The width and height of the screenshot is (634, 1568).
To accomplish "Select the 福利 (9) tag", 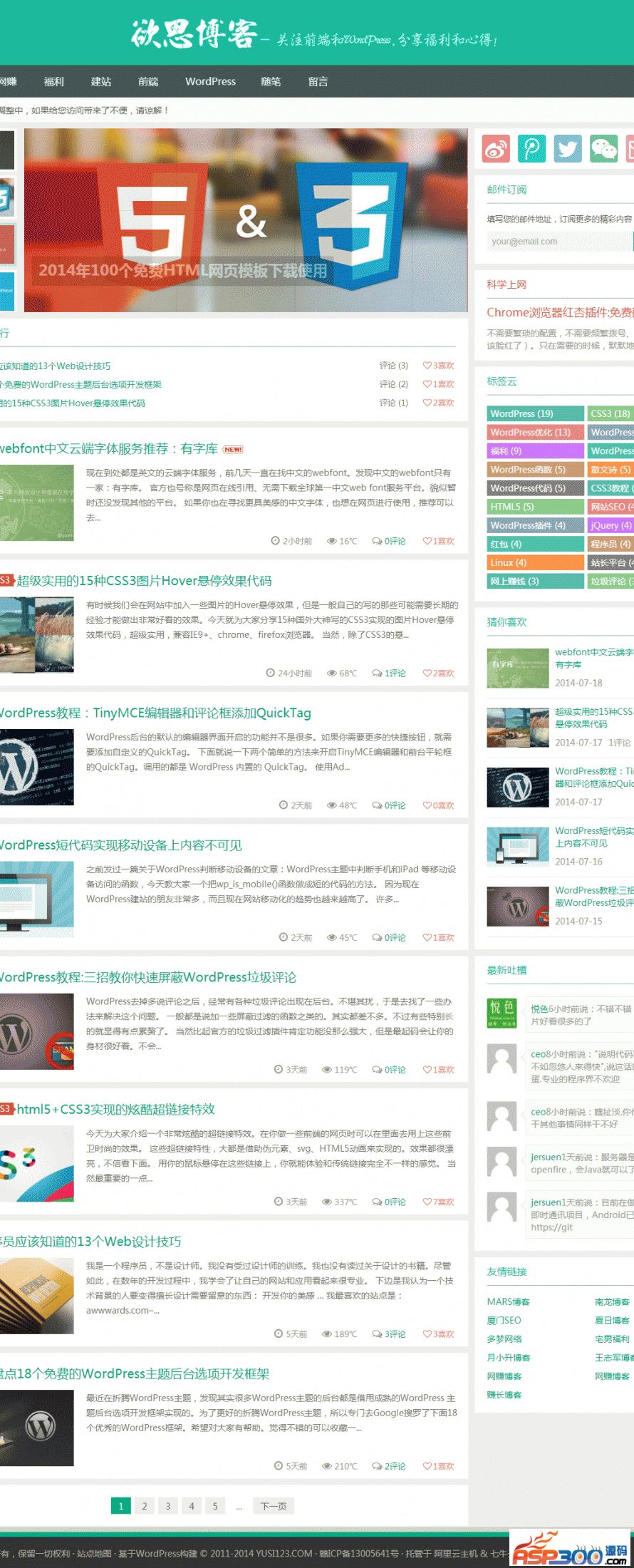I will pyautogui.click(x=536, y=450).
